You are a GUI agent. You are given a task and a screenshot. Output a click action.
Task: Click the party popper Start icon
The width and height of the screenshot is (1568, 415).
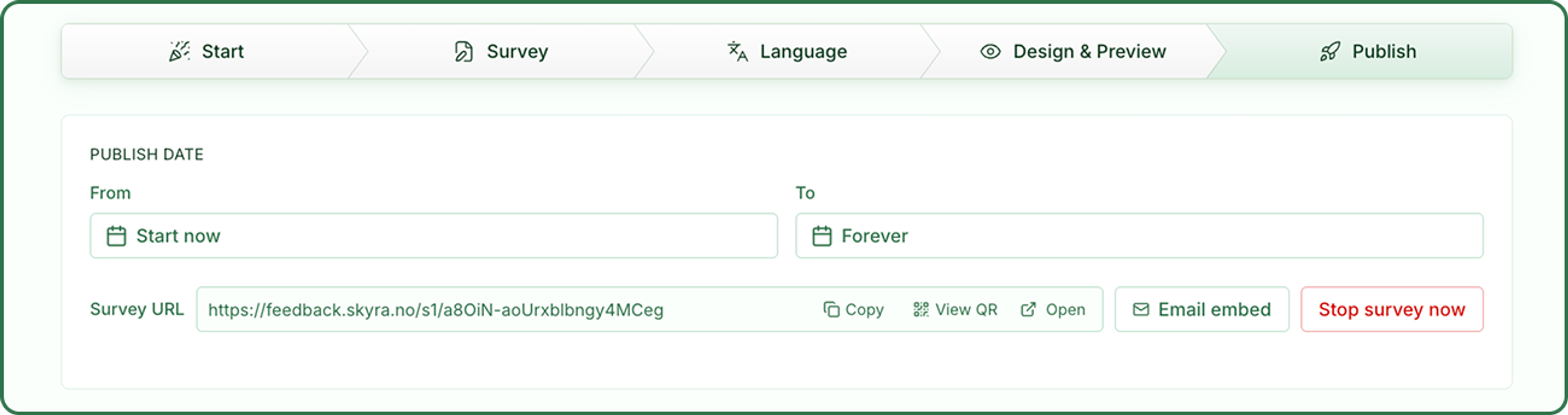coord(179,52)
